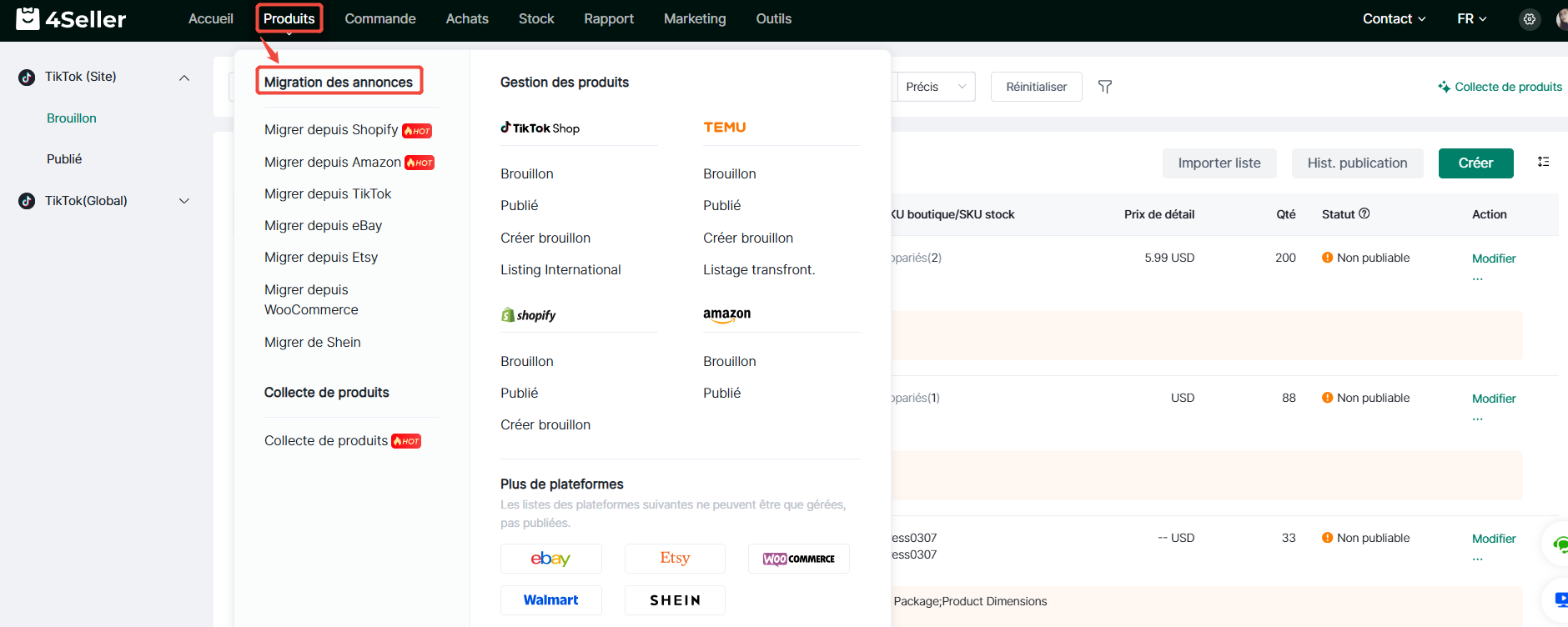
Task: Open TEMU Publié
Action: pyautogui.click(x=722, y=205)
